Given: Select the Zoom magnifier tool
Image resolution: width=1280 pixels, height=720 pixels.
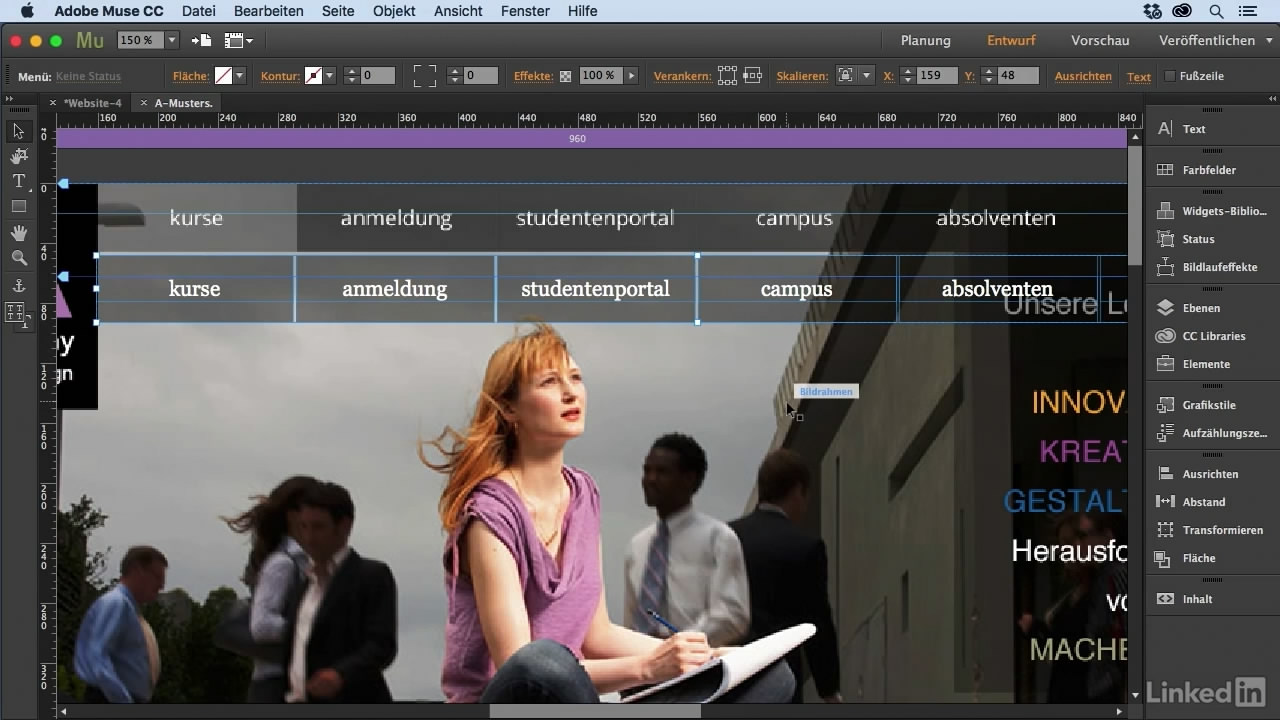Looking at the screenshot, I should click(x=18, y=258).
